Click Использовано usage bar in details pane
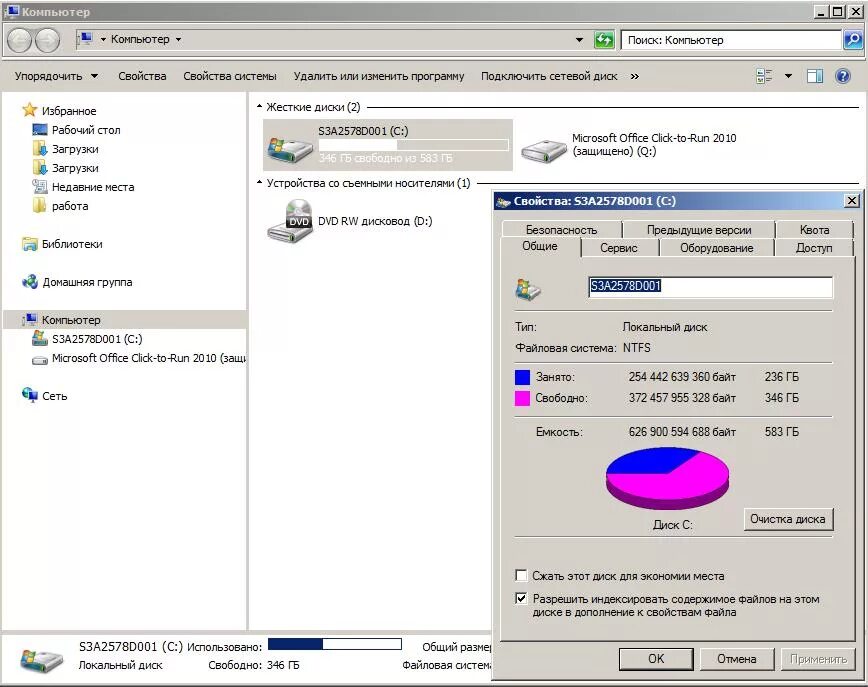 (x=335, y=644)
